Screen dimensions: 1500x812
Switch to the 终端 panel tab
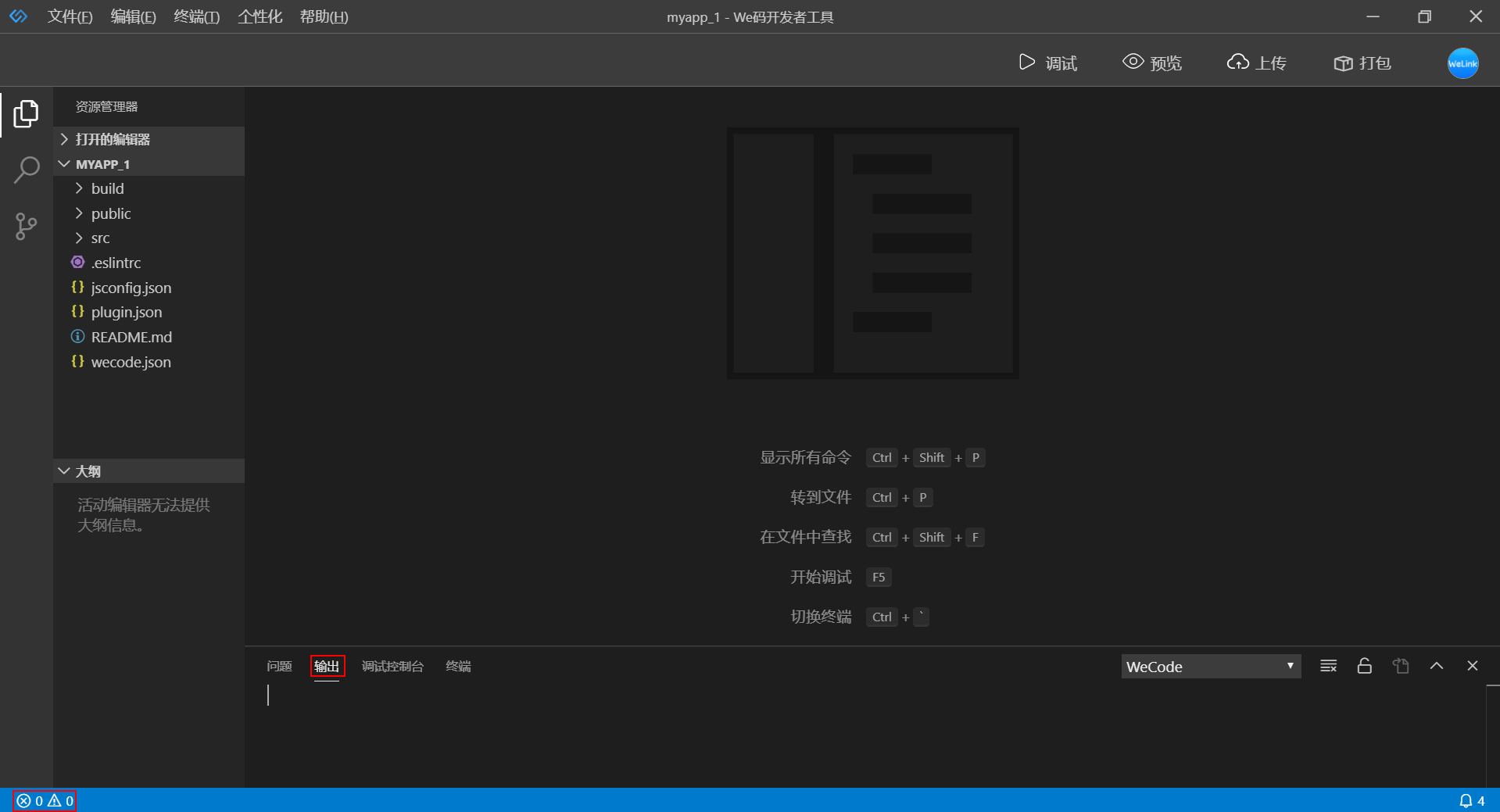pos(457,666)
